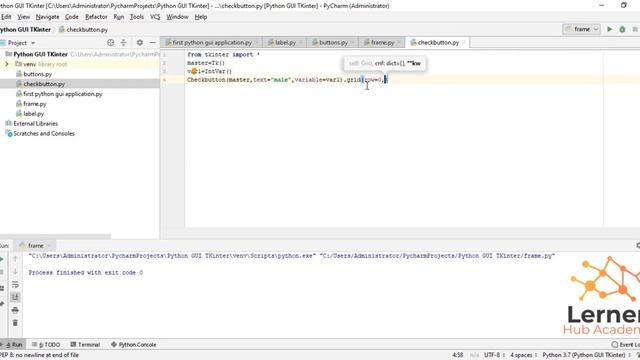Open the Python Console tool window
Viewport: 640px width, 360px height.
click(133, 344)
